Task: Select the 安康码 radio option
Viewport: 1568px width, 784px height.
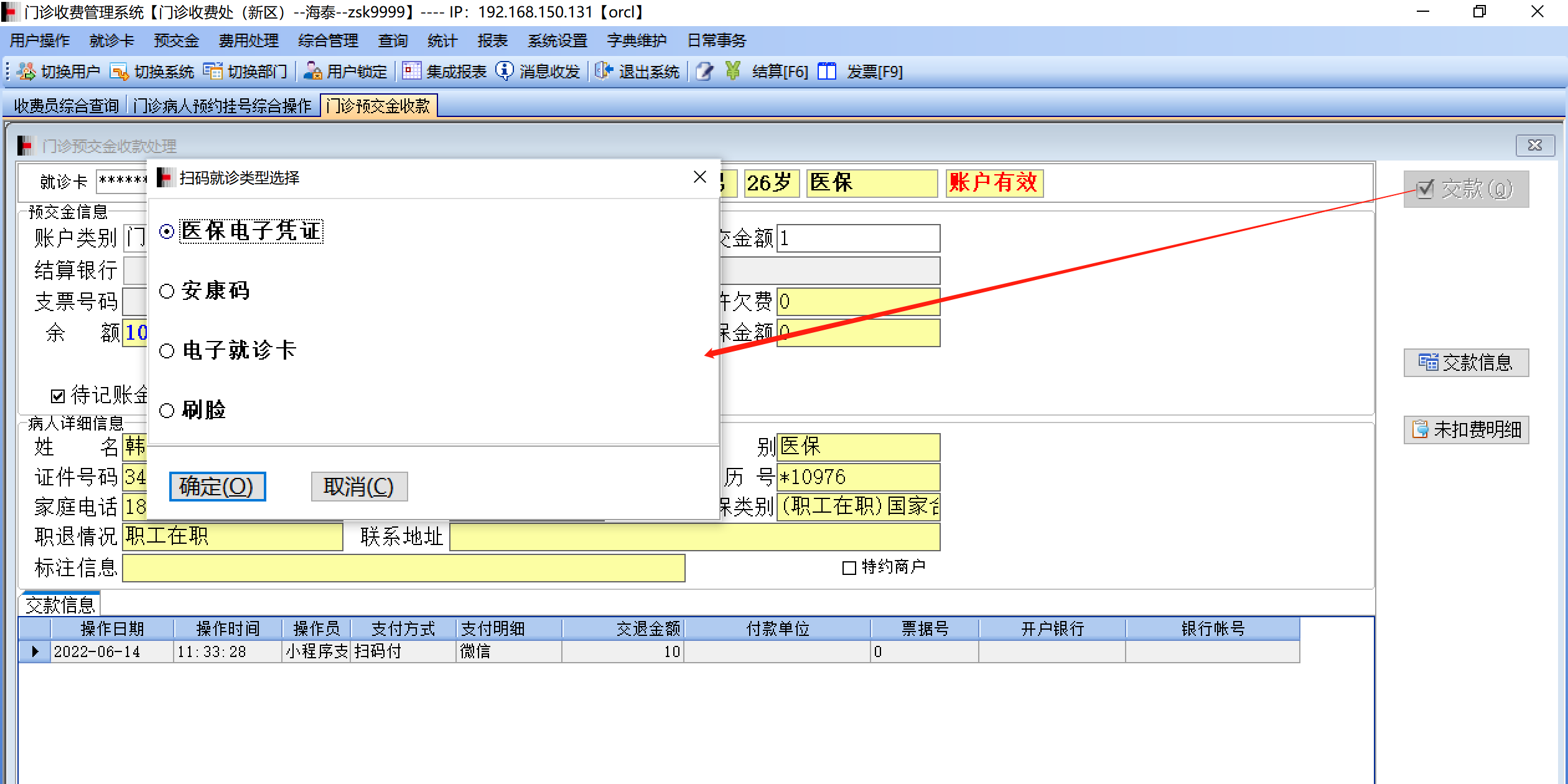Action: tap(167, 291)
